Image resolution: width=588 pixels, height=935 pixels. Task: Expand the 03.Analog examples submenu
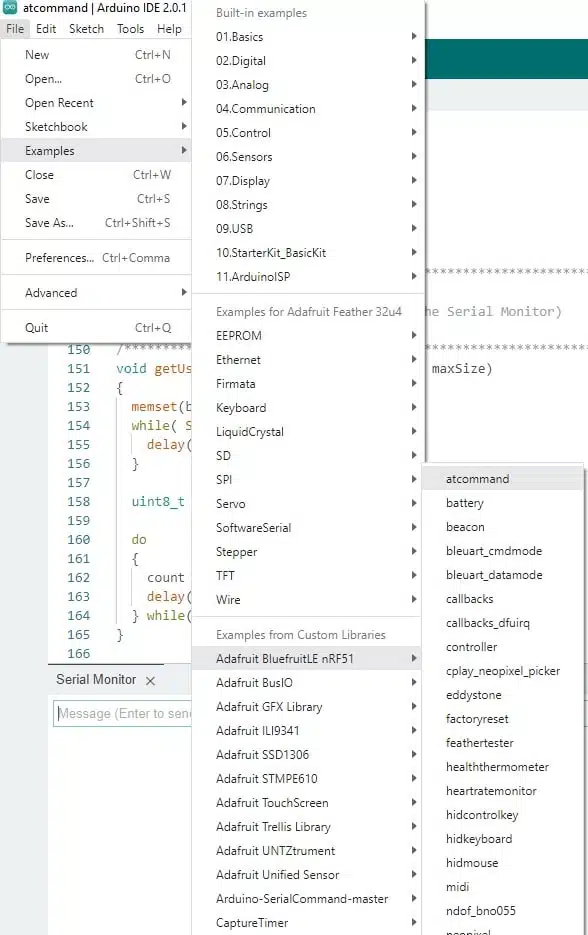coord(308,85)
